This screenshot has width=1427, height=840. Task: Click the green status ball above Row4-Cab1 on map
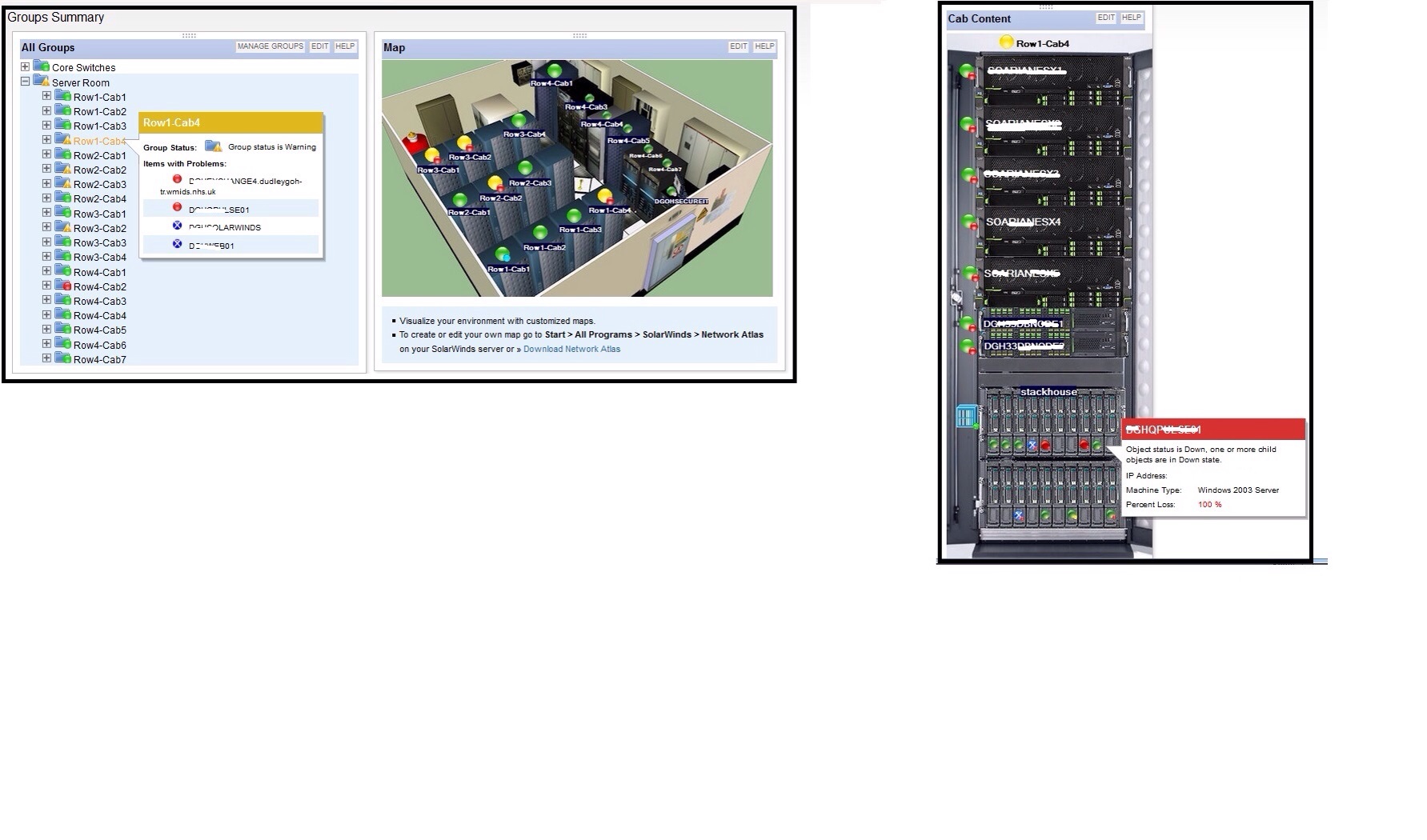pos(554,71)
